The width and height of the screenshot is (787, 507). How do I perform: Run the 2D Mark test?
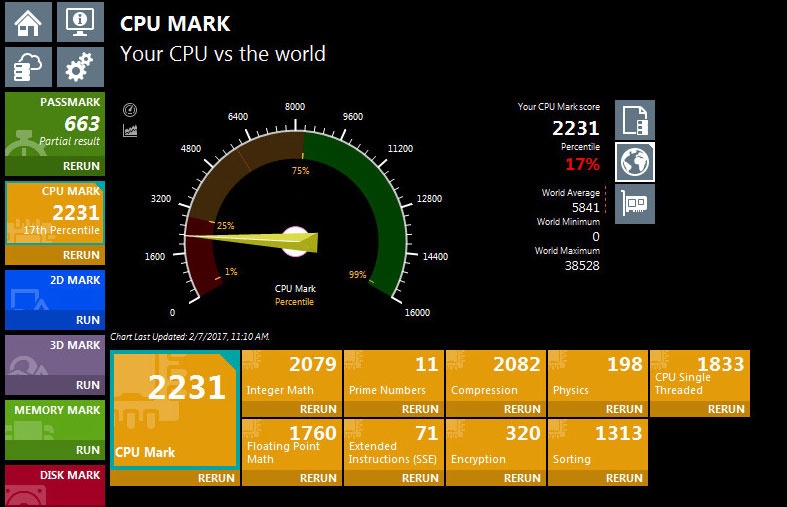87,320
